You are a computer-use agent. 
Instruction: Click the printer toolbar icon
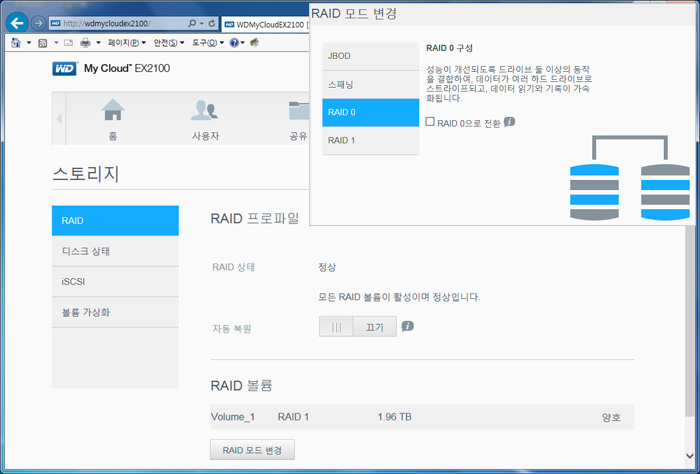click(85, 43)
